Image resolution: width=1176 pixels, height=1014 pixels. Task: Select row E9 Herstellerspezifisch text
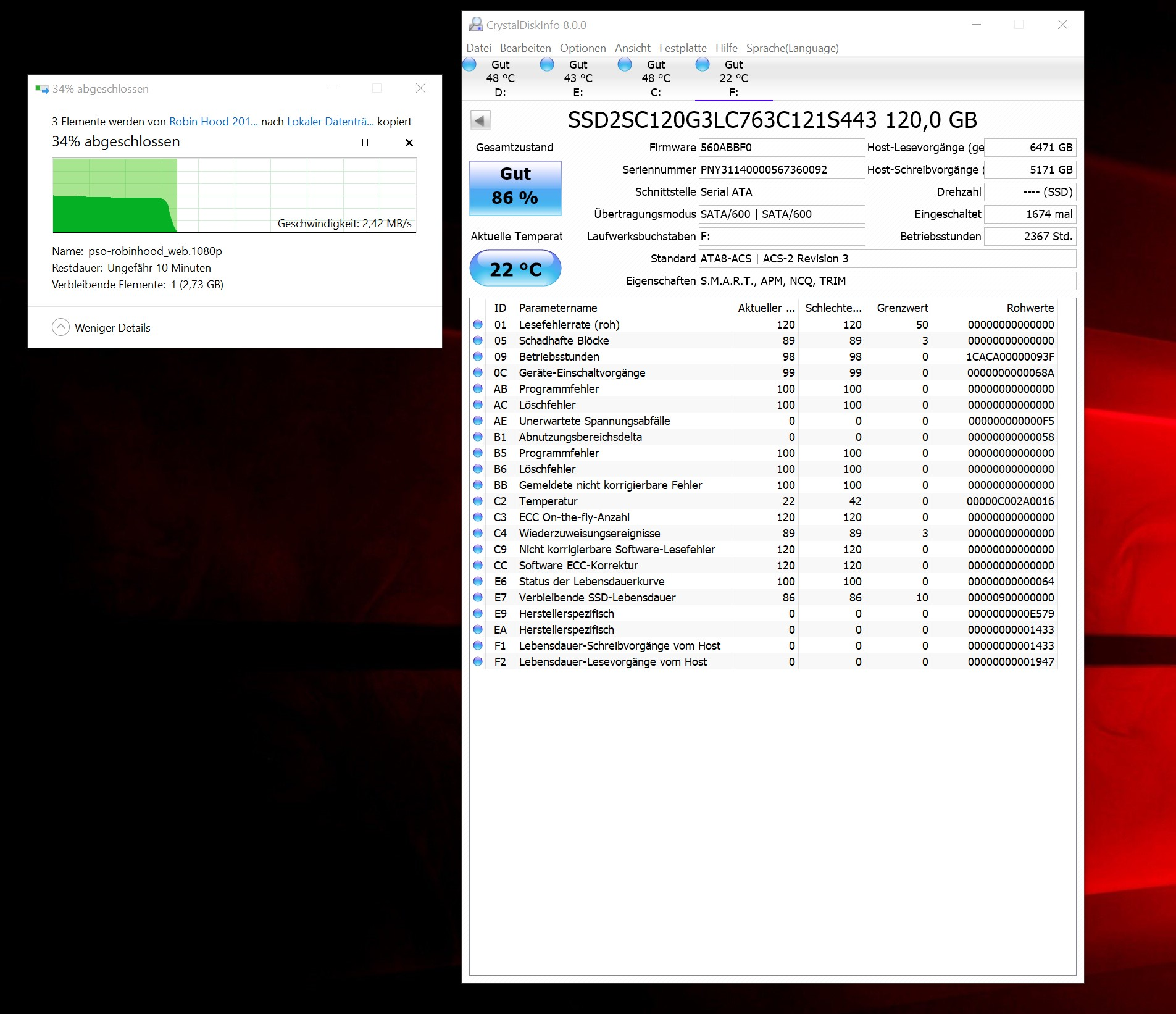pos(566,614)
